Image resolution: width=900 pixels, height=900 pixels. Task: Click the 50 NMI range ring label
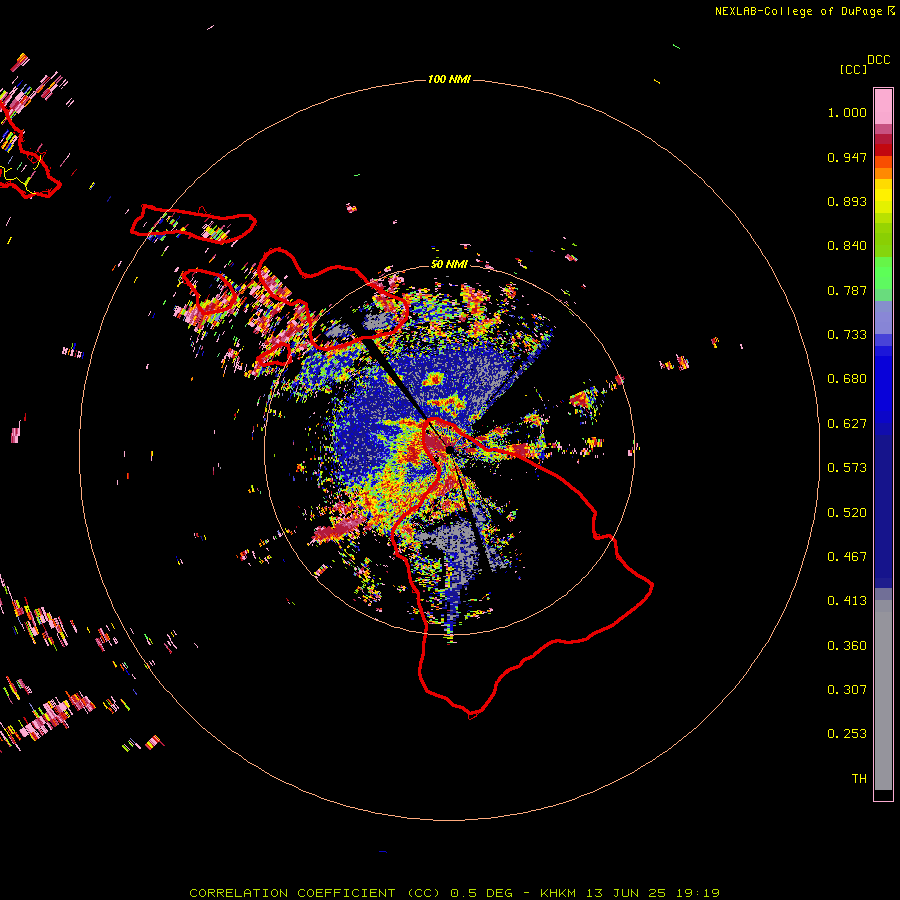click(x=449, y=264)
